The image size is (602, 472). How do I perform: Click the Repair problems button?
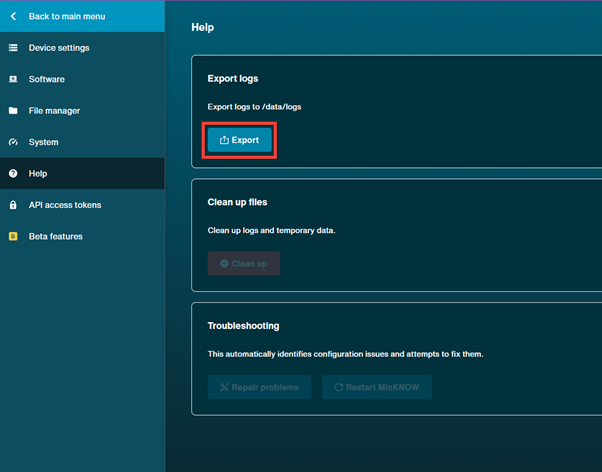tap(259, 387)
